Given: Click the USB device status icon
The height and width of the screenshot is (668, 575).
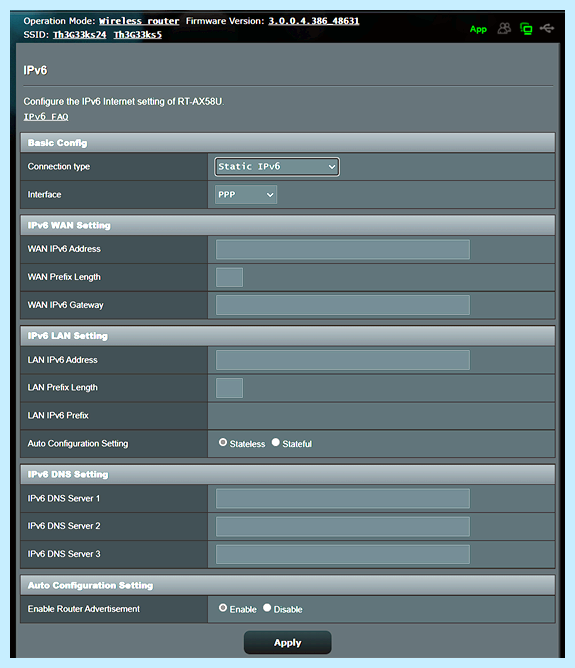Looking at the screenshot, I should [547, 28].
